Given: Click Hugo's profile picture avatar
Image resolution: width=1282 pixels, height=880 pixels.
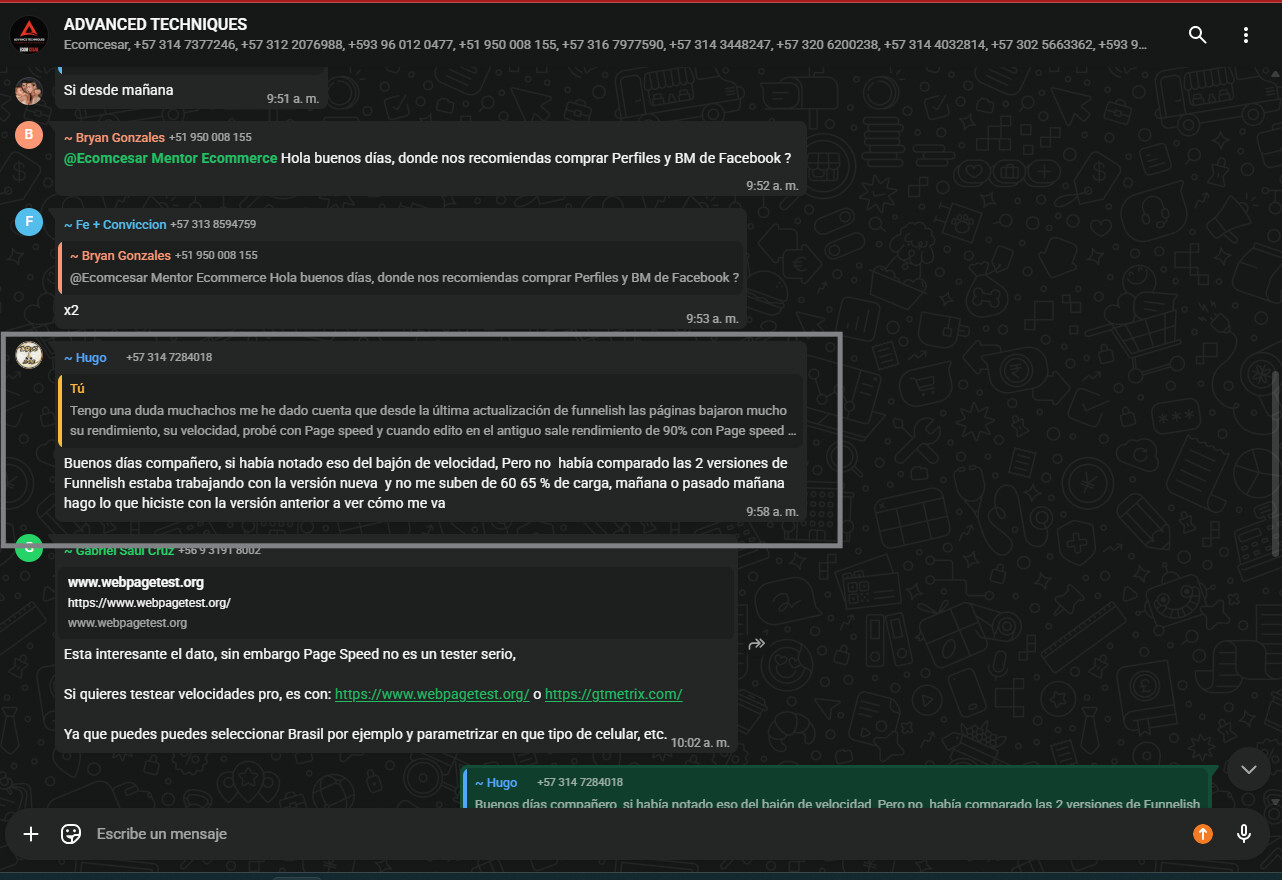Looking at the screenshot, I should tap(29, 354).
